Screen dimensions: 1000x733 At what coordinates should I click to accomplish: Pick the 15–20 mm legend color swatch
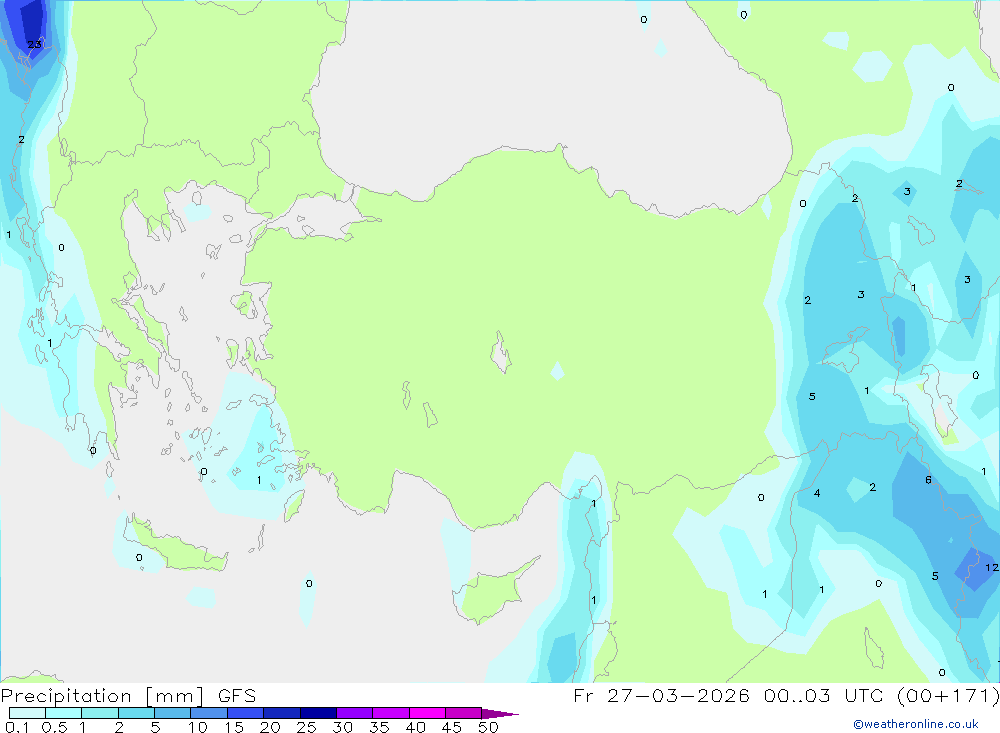[246, 713]
